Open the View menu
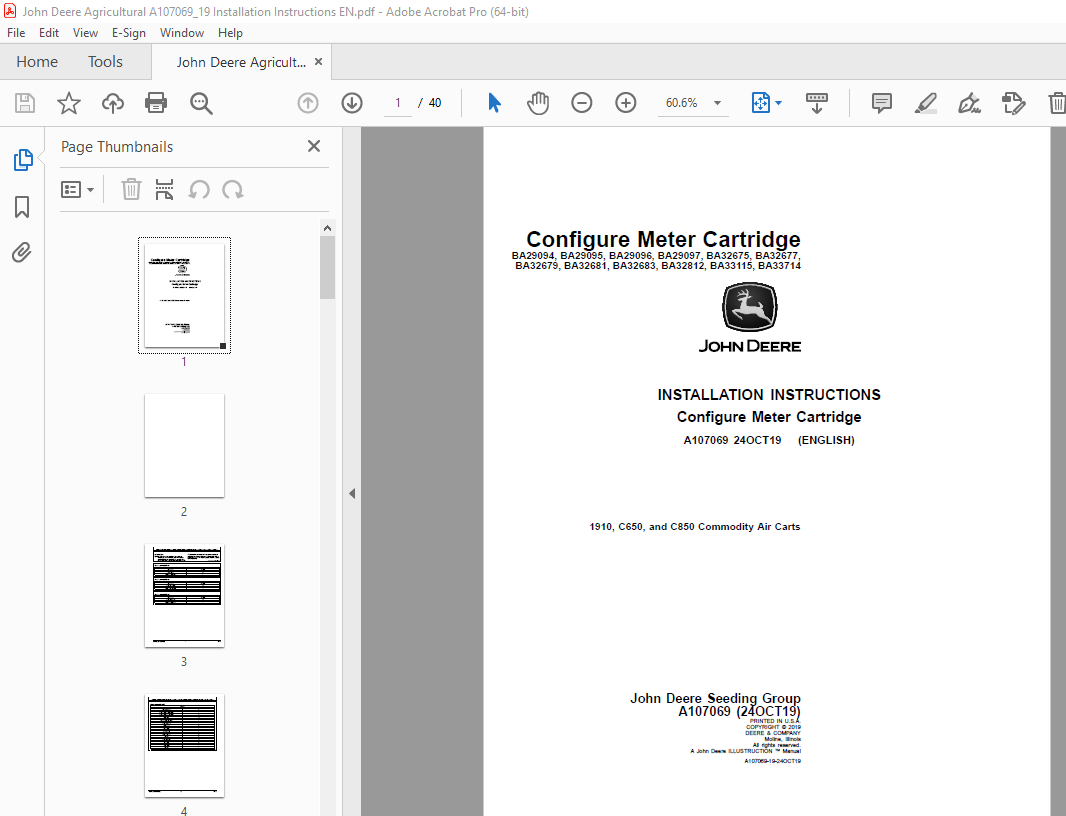This screenshot has height=816, width=1066. (x=85, y=33)
